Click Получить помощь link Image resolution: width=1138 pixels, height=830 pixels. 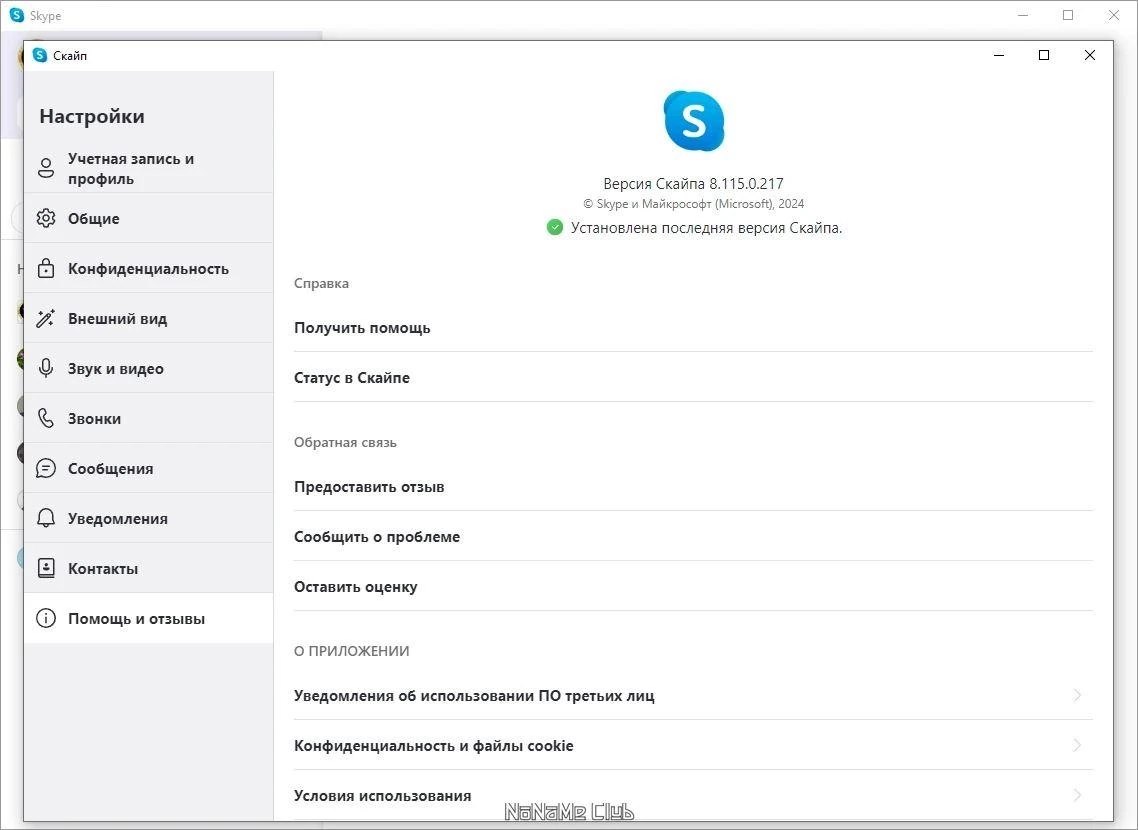[693, 328]
